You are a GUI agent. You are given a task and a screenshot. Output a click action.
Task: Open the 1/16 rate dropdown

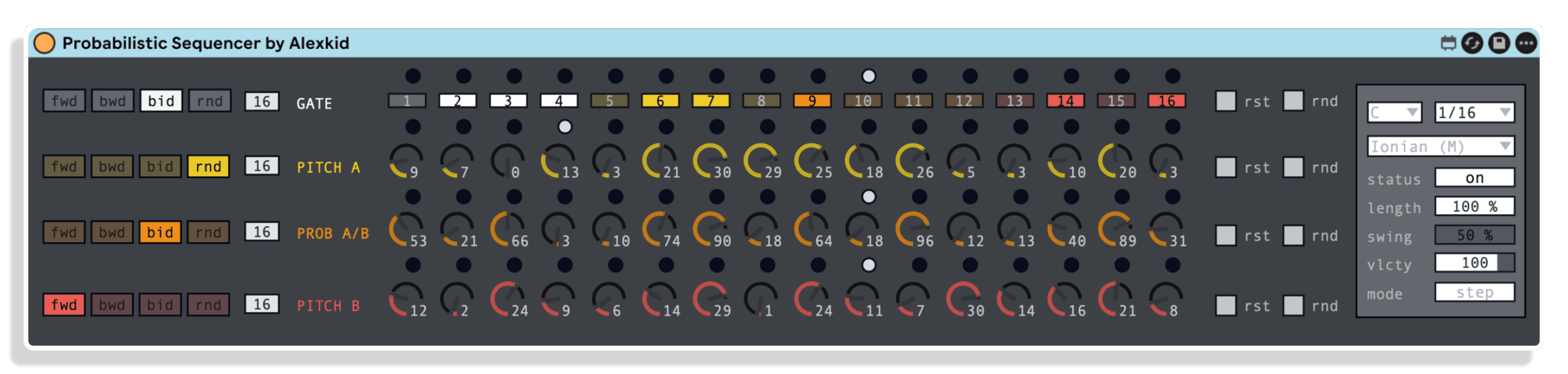[x=1474, y=113]
